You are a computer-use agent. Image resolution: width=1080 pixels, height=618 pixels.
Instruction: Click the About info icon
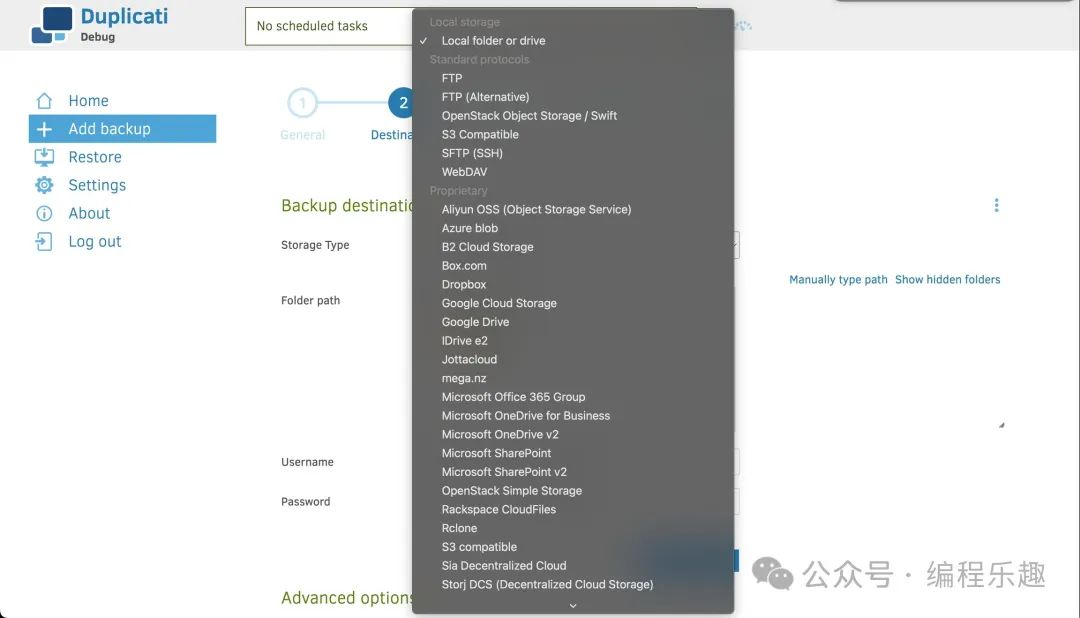tap(44, 213)
